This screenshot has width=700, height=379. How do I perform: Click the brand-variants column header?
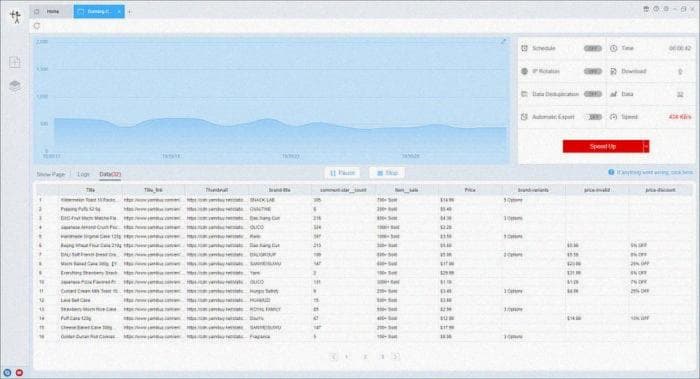click(x=533, y=190)
